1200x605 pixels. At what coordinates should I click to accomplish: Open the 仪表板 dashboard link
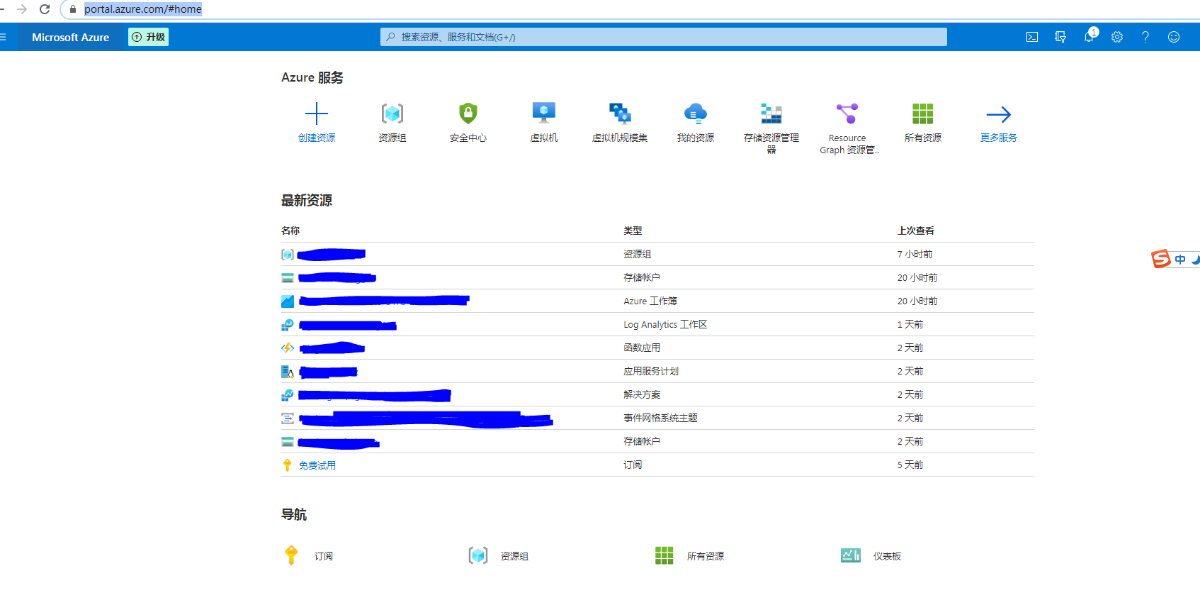[x=887, y=556]
